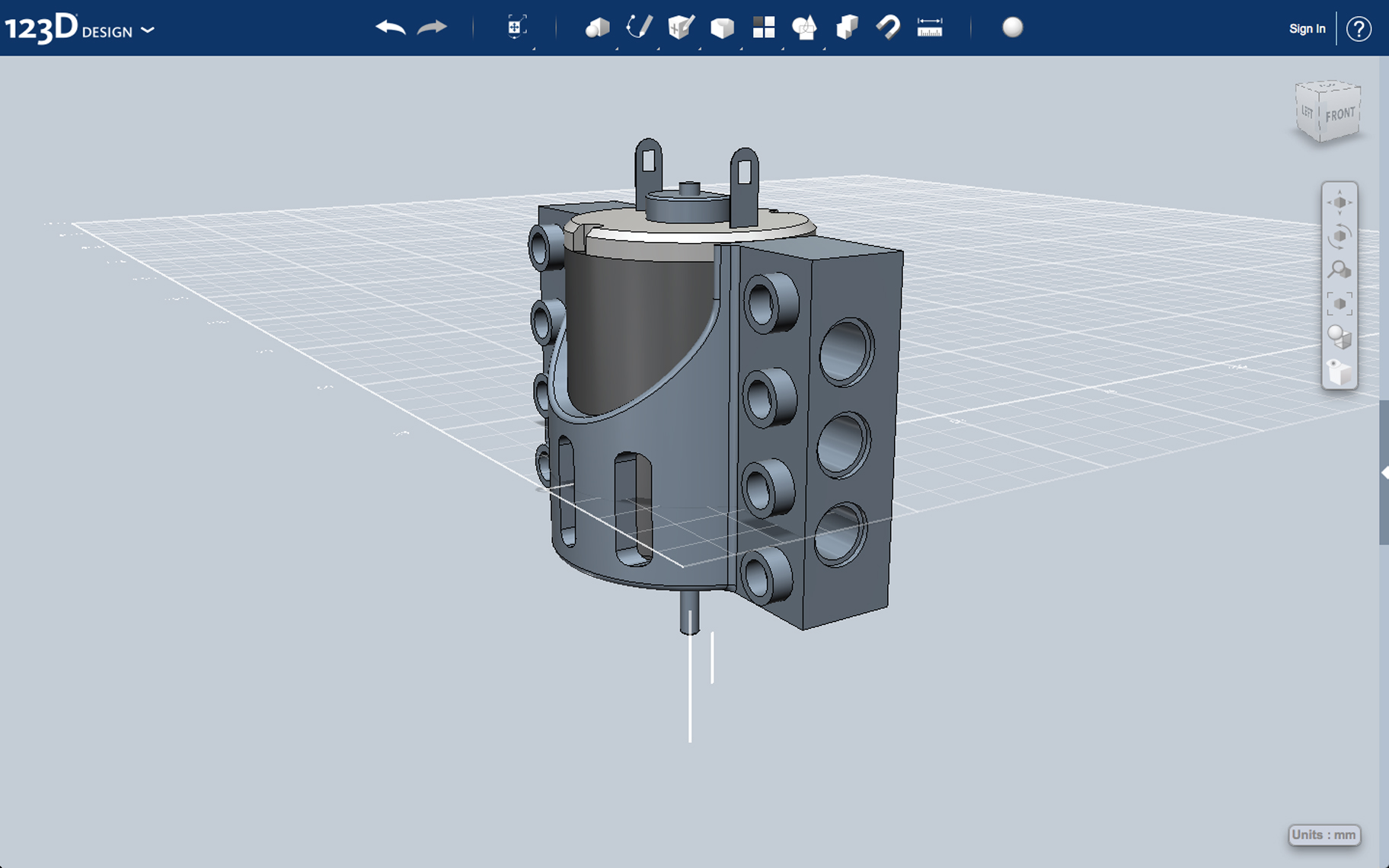1389x868 pixels.
Task: Open the Materials sphere swatch
Action: point(1013,29)
